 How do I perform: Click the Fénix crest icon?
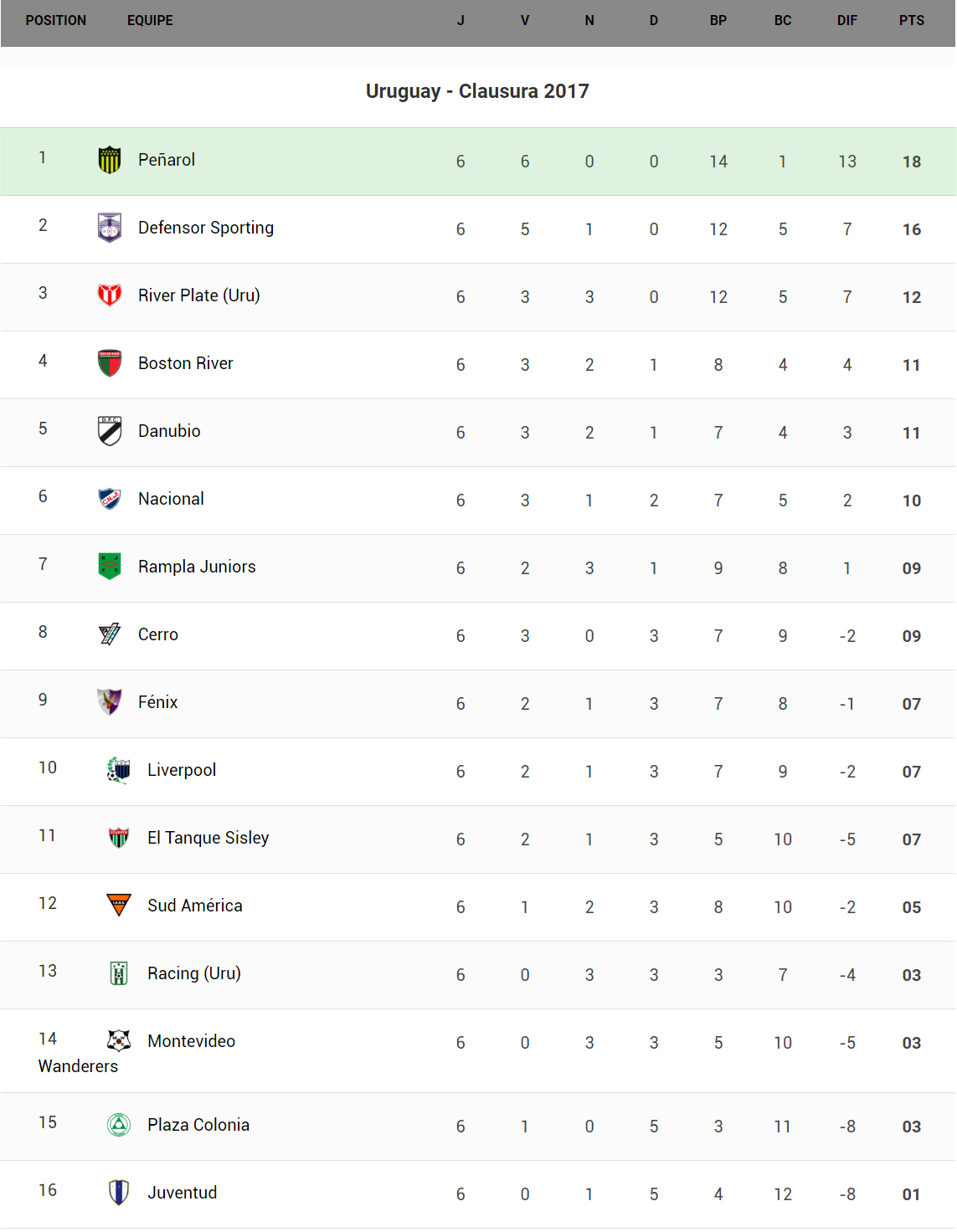pos(110,702)
